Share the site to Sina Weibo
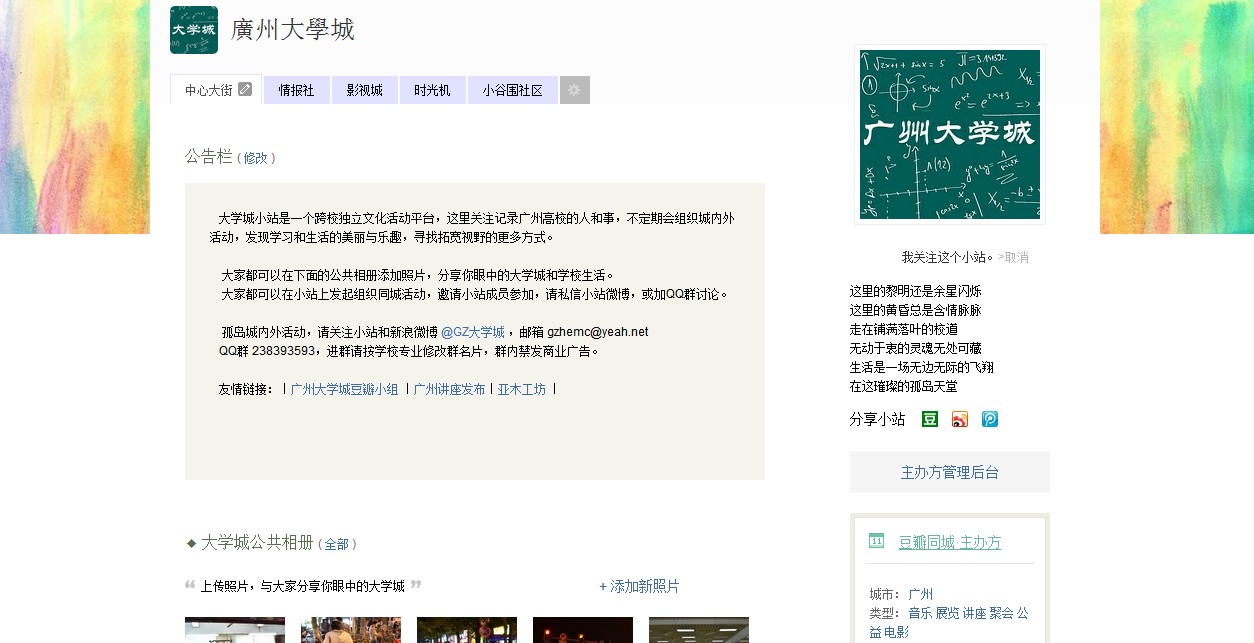The image size is (1254, 643). point(958,419)
